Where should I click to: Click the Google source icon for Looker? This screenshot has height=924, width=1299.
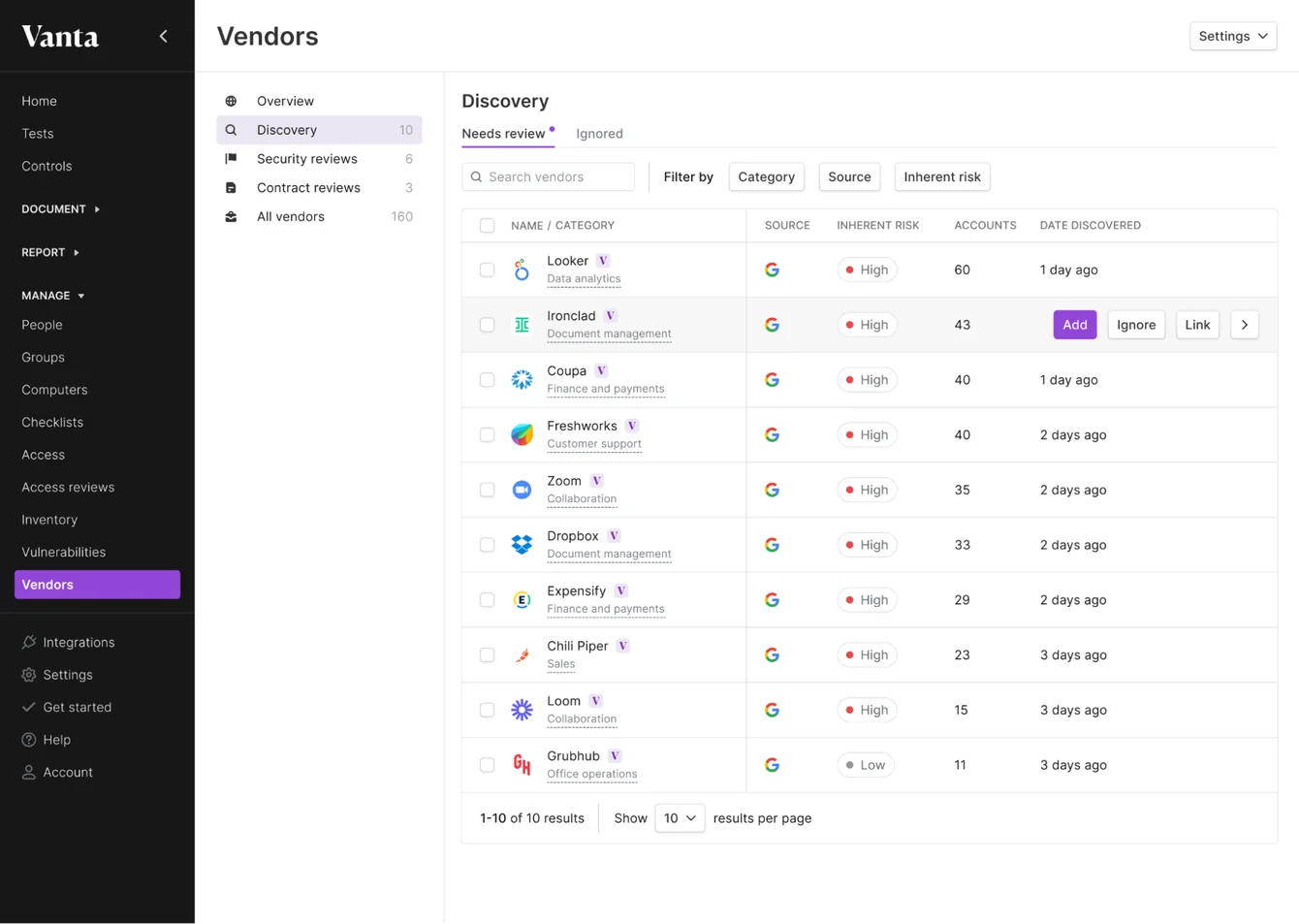[x=772, y=270]
